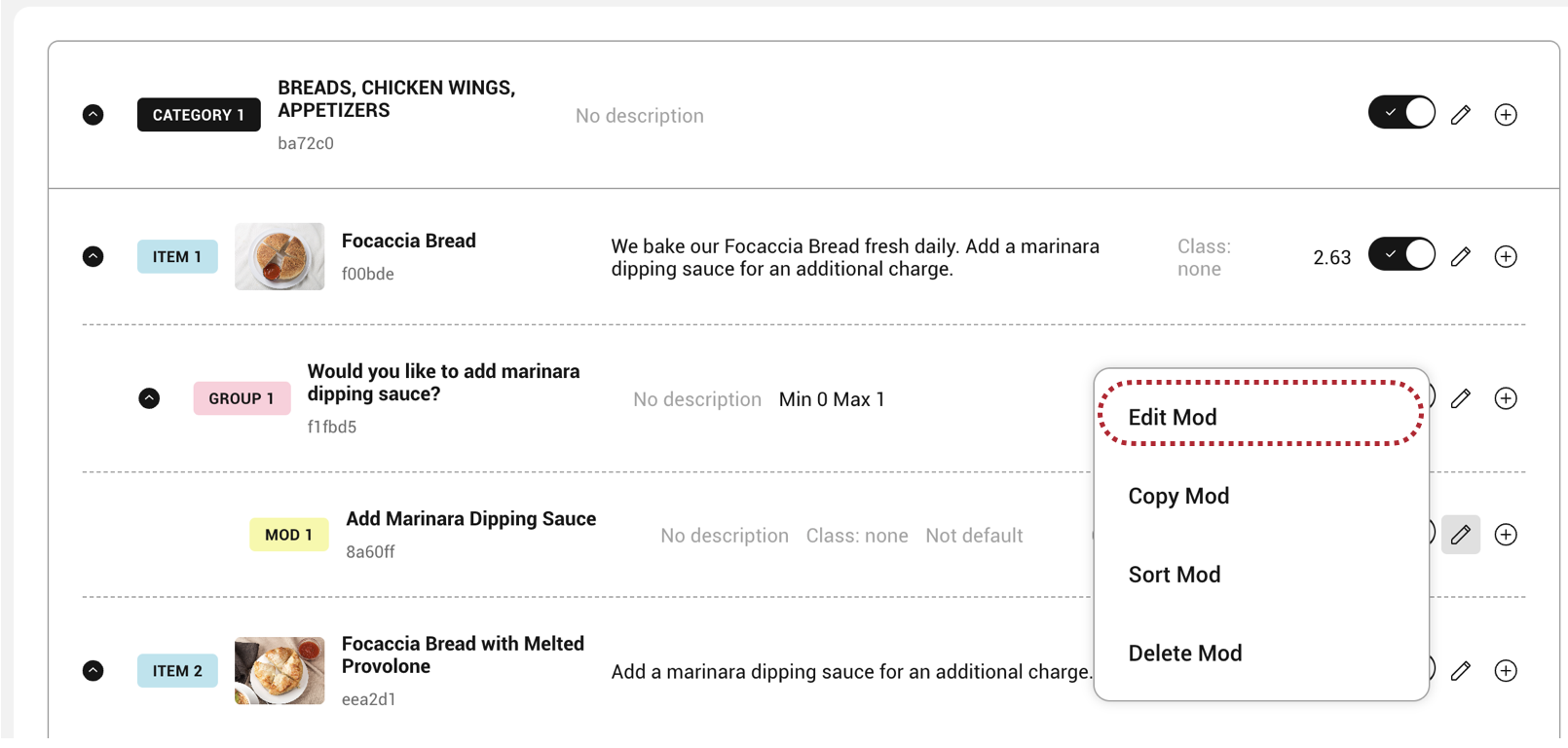
Task: Click the plus icon on Group 1 row
Action: [1506, 398]
